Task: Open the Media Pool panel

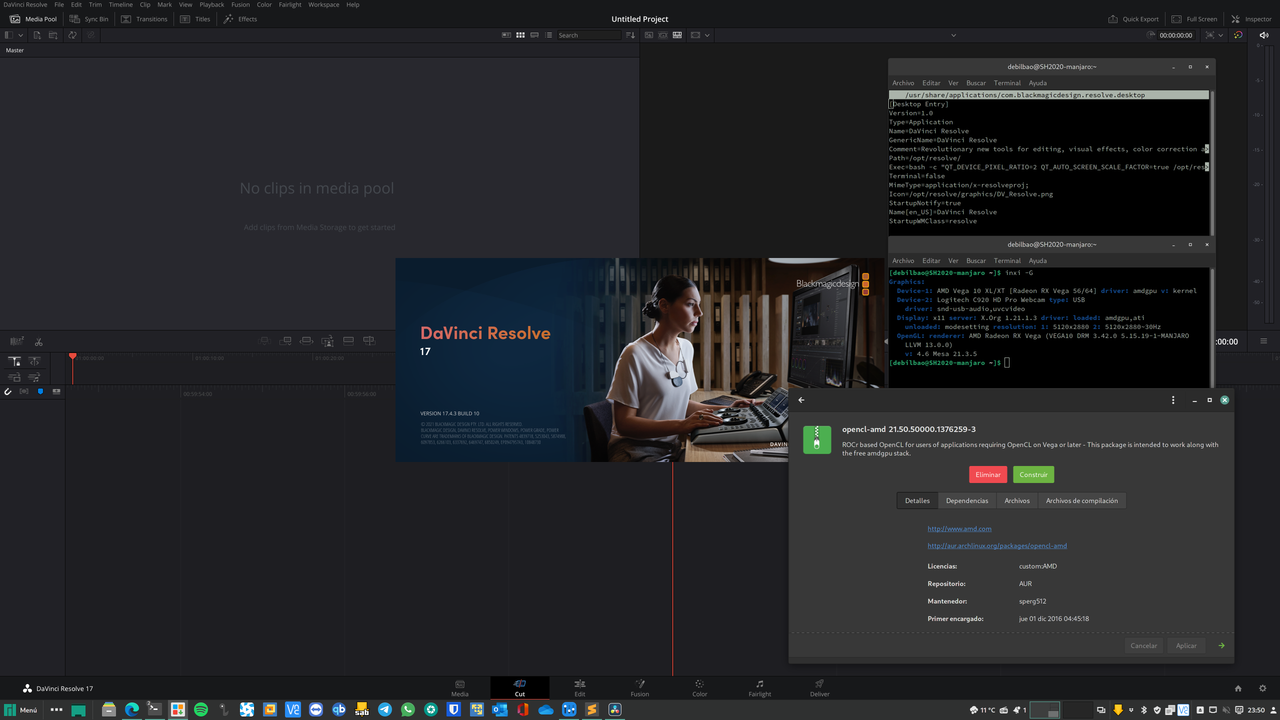Action: pos(33,19)
